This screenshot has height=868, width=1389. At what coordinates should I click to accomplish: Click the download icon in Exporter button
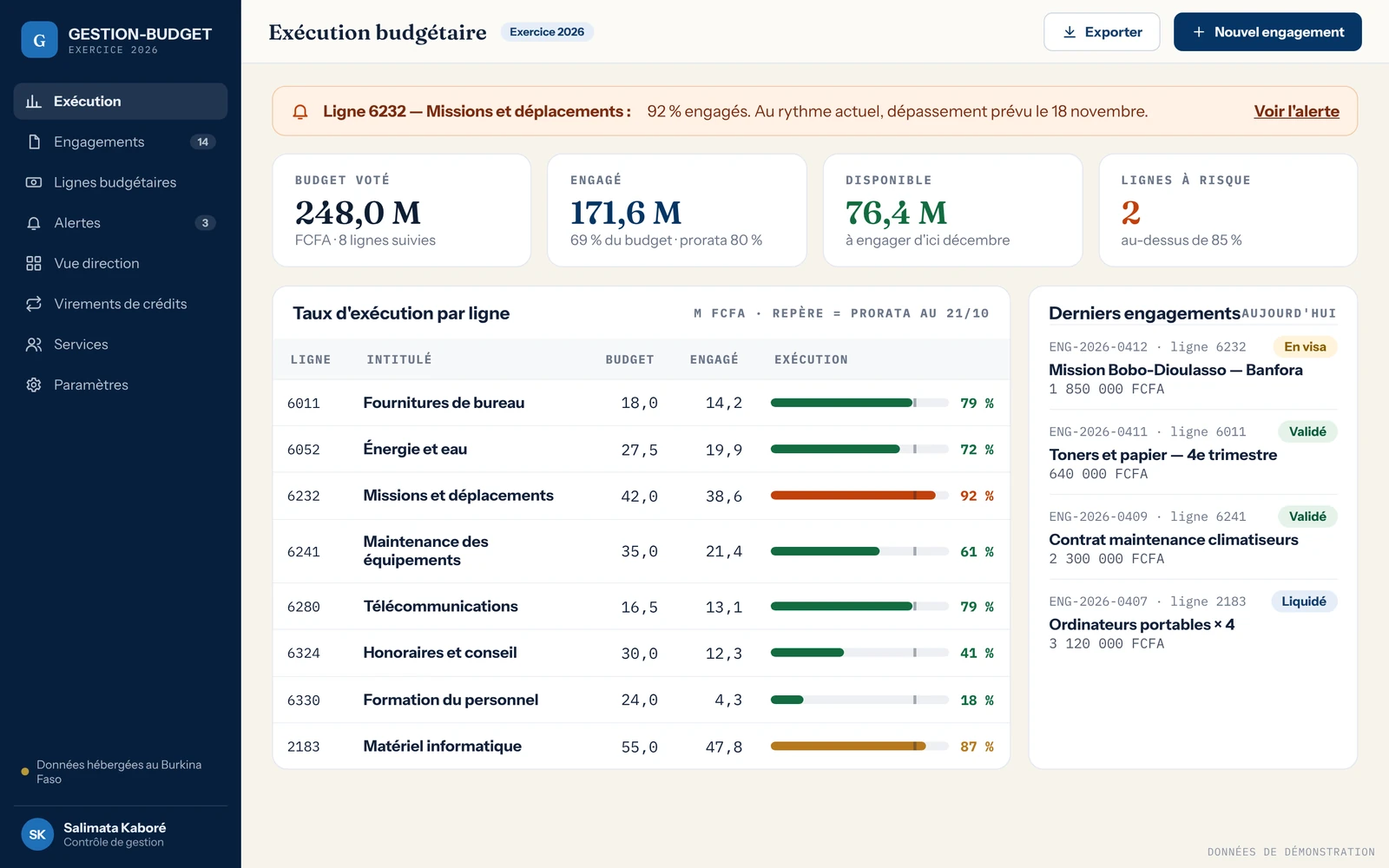coord(1070,32)
